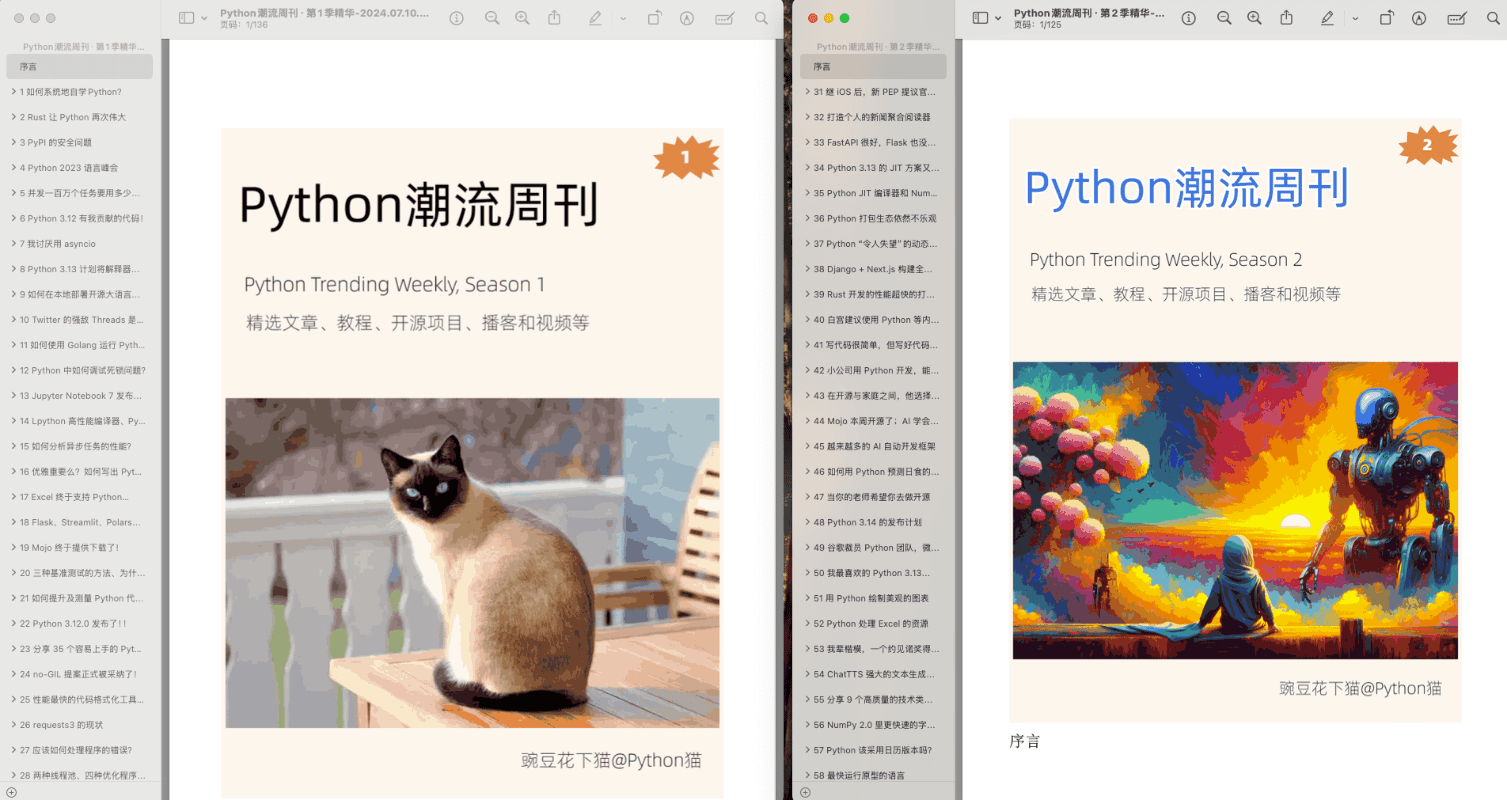Open search in the Season 2 window
Screen dimensions: 1507x800
(1491, 18)
